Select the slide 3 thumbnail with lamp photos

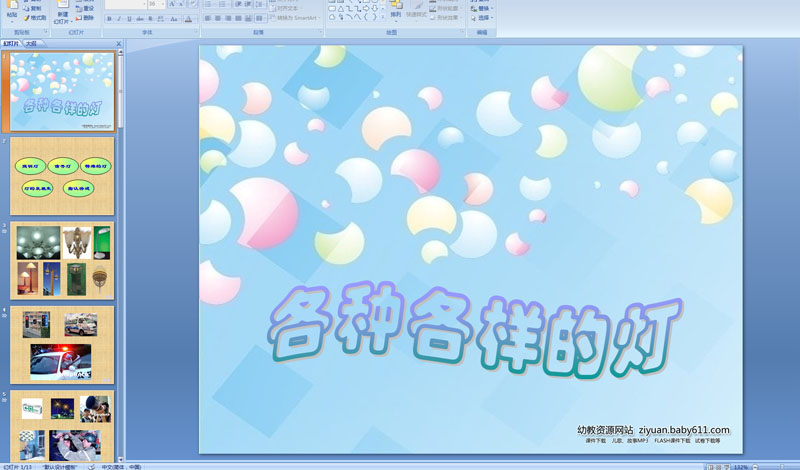tap(62, 260)
